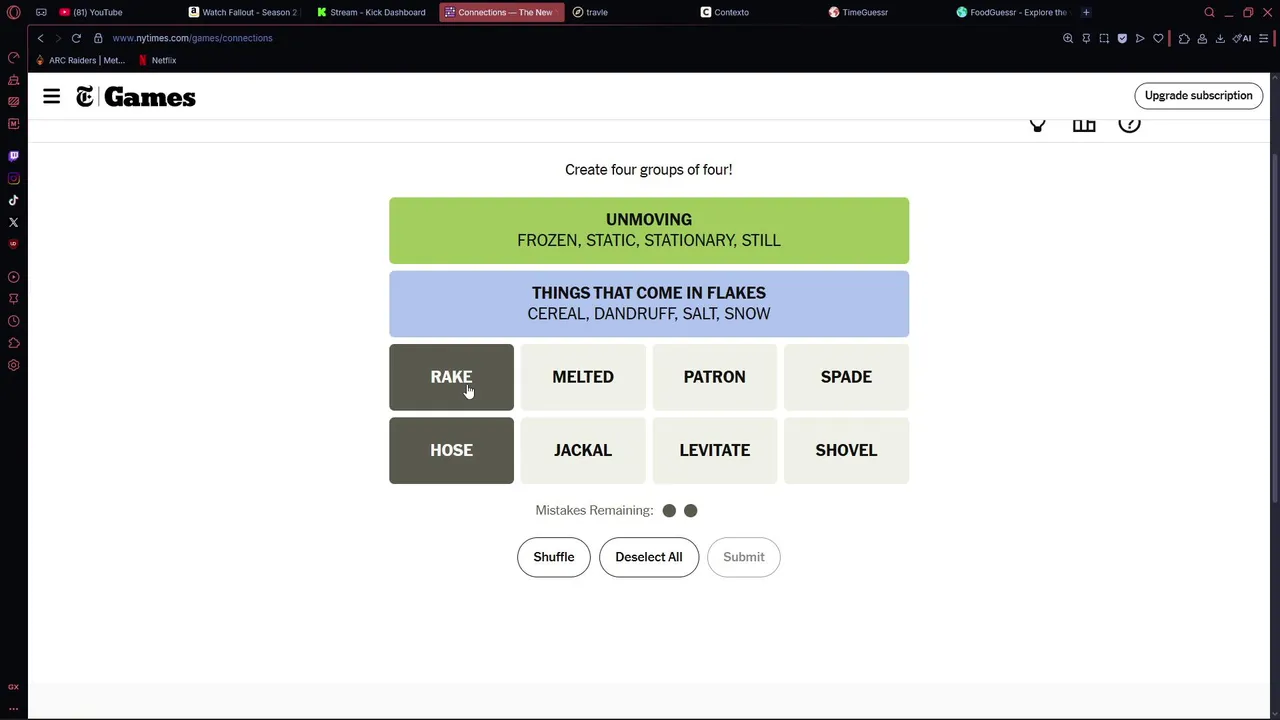The width and height of the screenshot is (1280, 720).
Task: Click the Deselect All button
Action: (649, 557)
